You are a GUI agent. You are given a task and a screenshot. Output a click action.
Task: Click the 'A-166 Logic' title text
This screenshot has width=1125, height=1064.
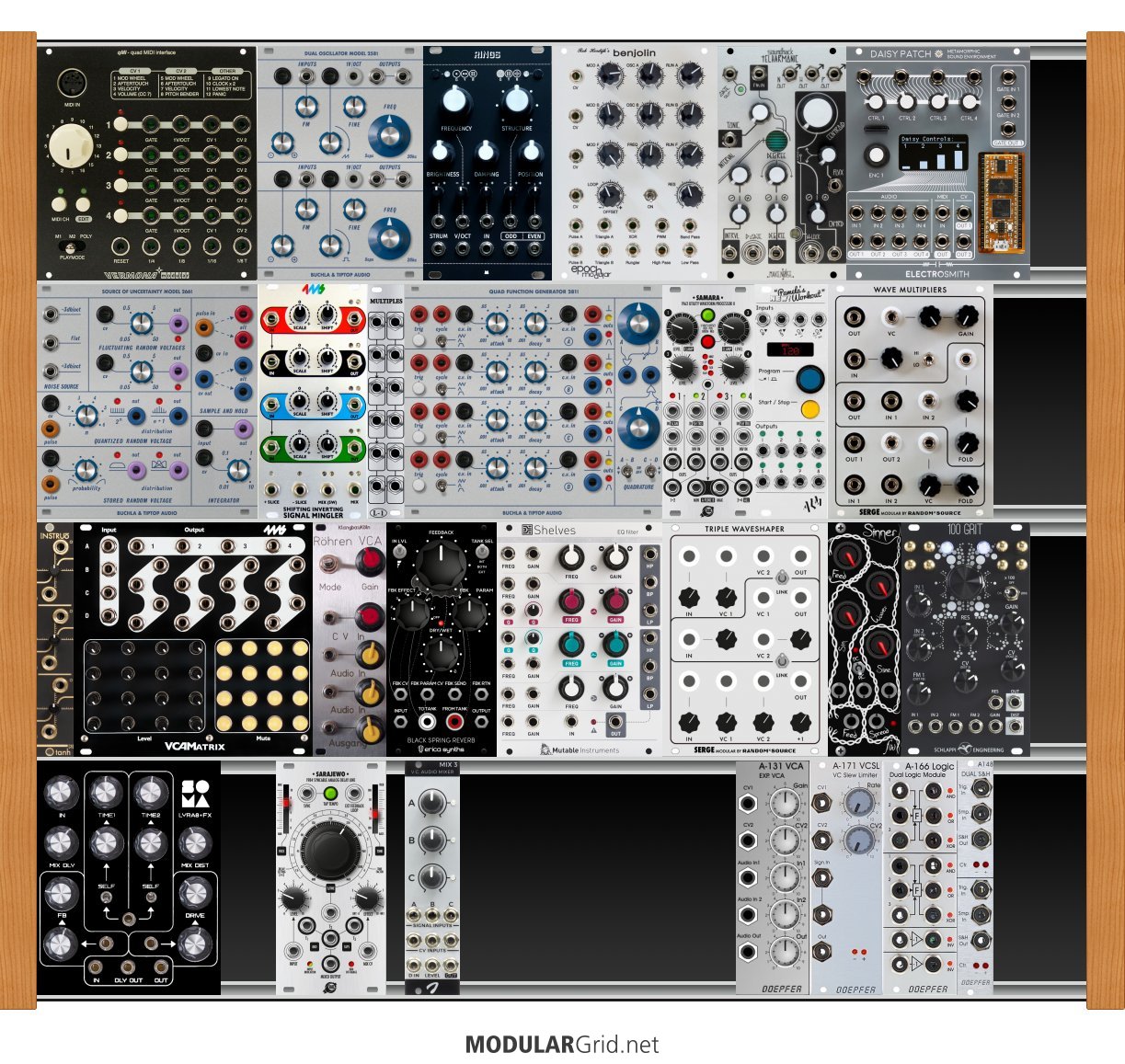pyautogui.click(x=929, y=765)
